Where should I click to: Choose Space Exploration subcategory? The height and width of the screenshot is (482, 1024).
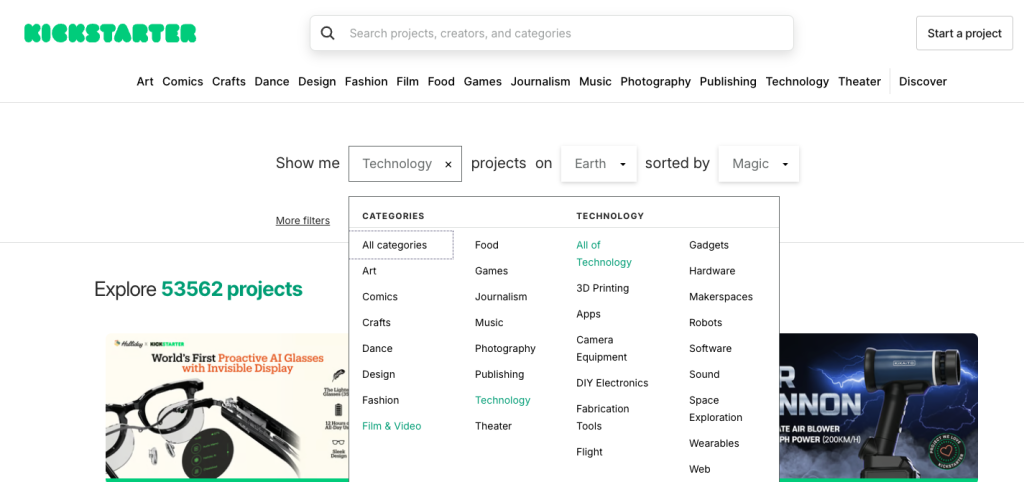click(x=716, y=409)
